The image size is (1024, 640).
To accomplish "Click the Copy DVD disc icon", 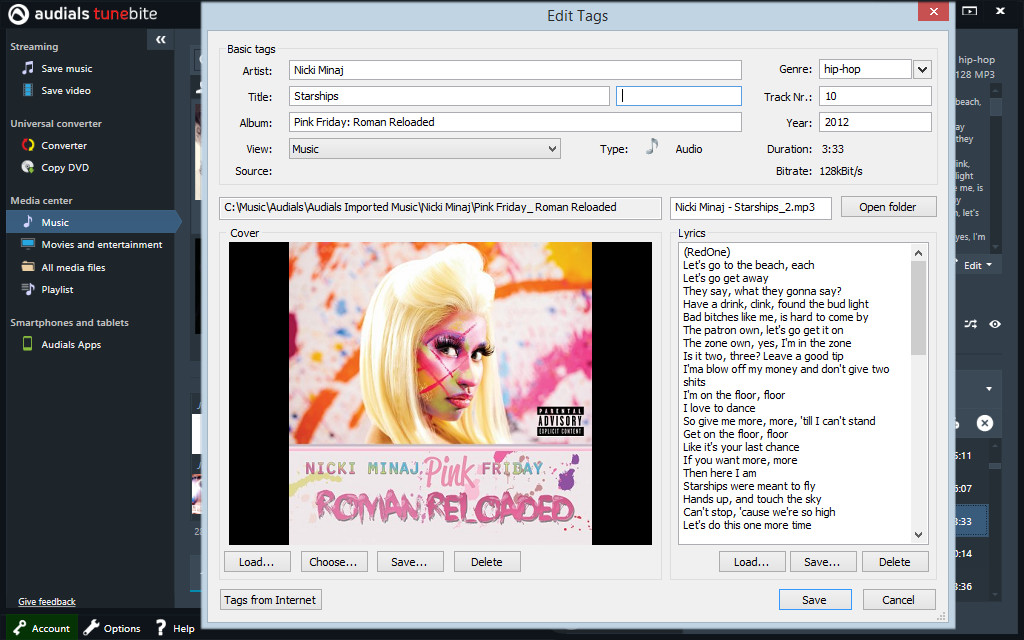I will point(27,167).
